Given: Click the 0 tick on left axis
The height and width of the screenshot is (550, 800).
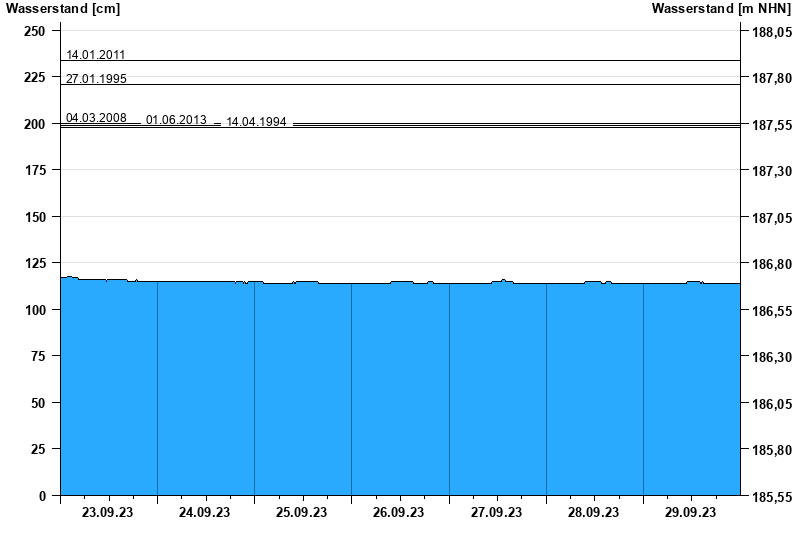Looking at the screenshot, I should click(42, 496).
